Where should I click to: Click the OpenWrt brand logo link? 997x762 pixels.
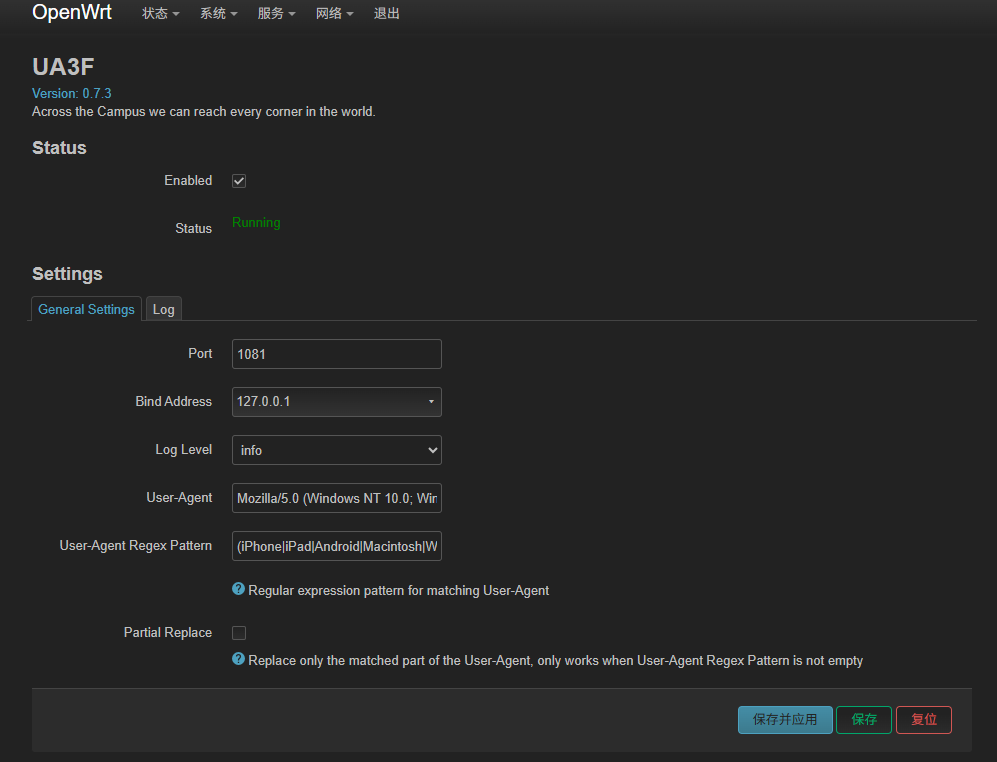[x=72, y=13]
